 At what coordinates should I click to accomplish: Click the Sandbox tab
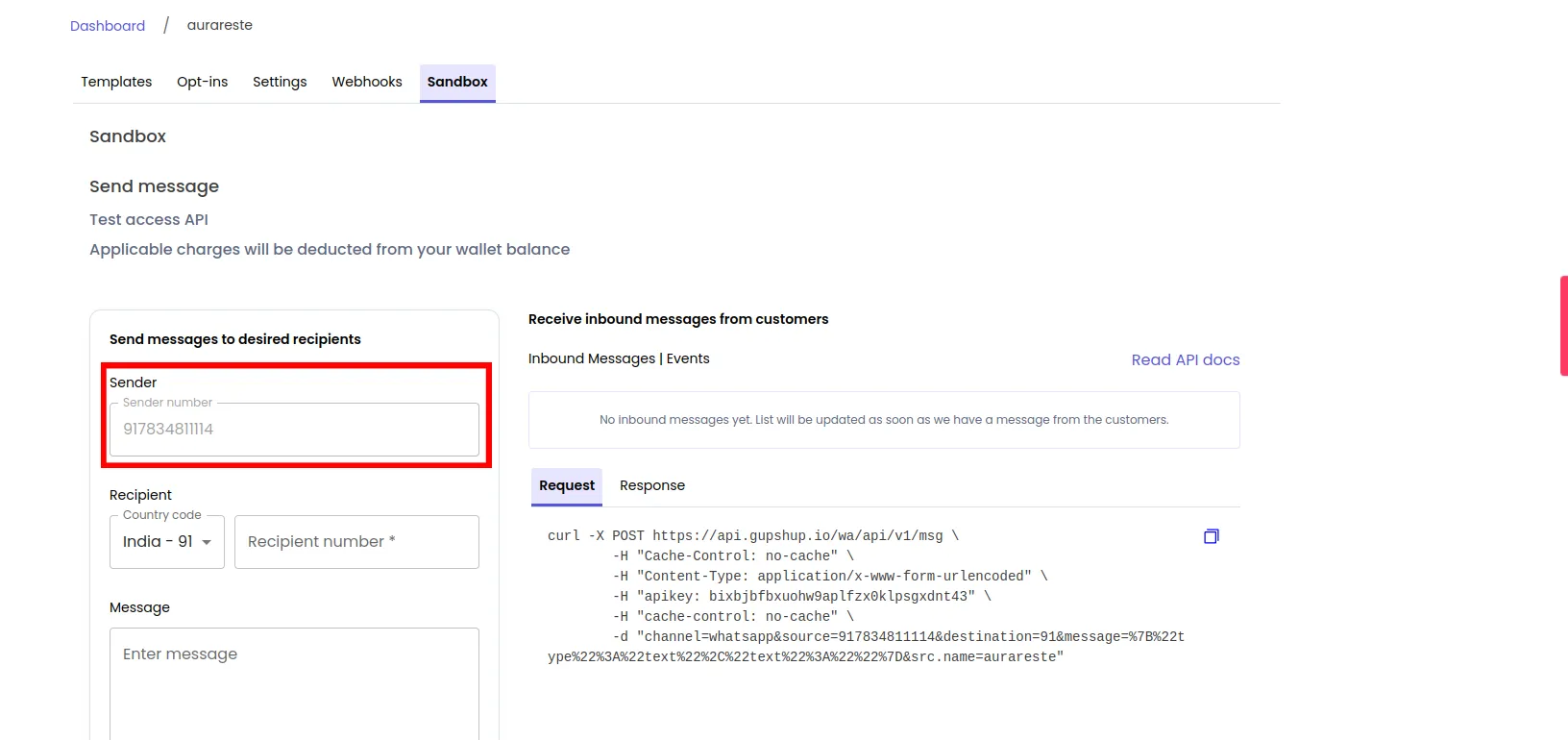[x=457, y=83]
